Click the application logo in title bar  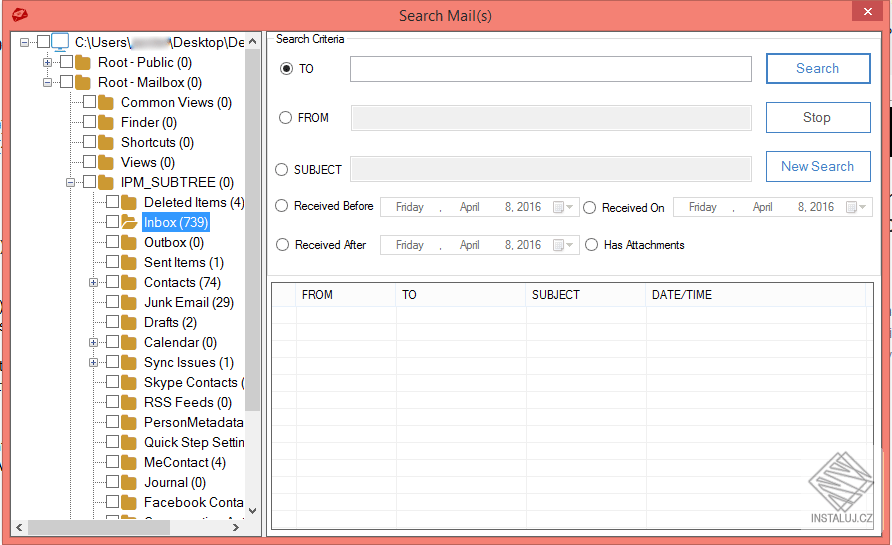click(x=20, y=14)
